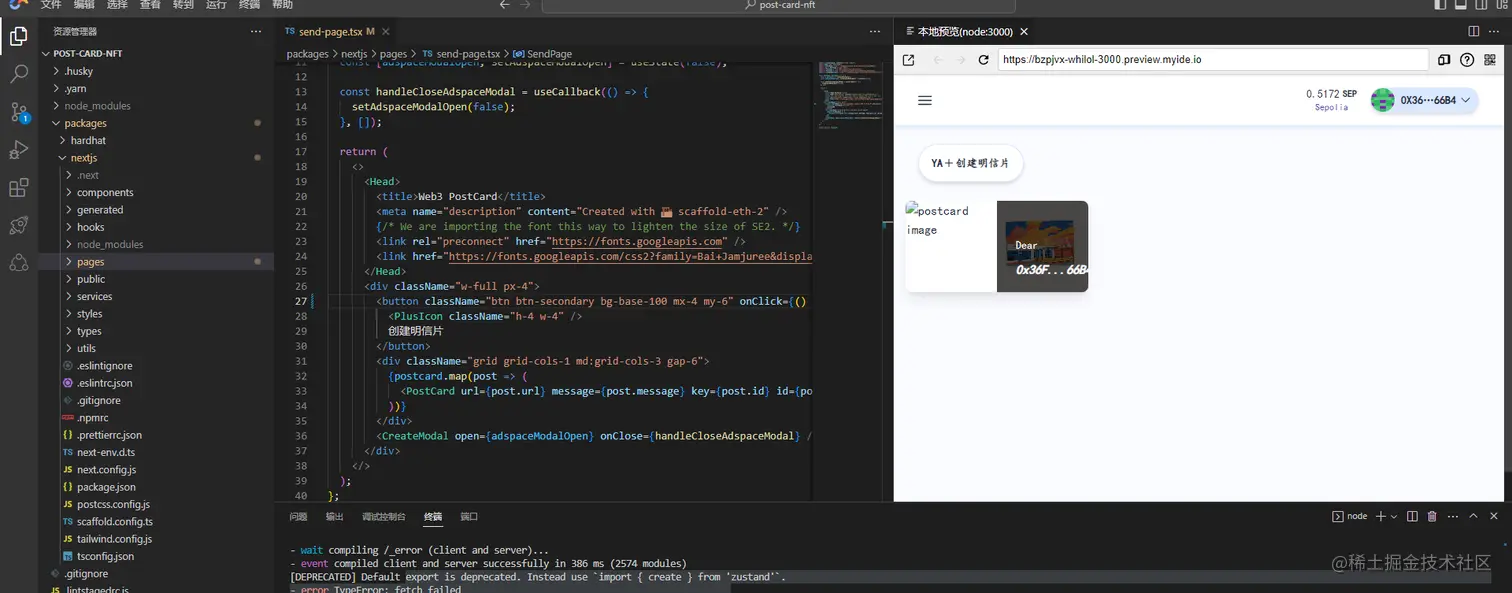This screenshot has height=593, width=1512.
Task: Open Source Control view with badge
Action: 18,111
